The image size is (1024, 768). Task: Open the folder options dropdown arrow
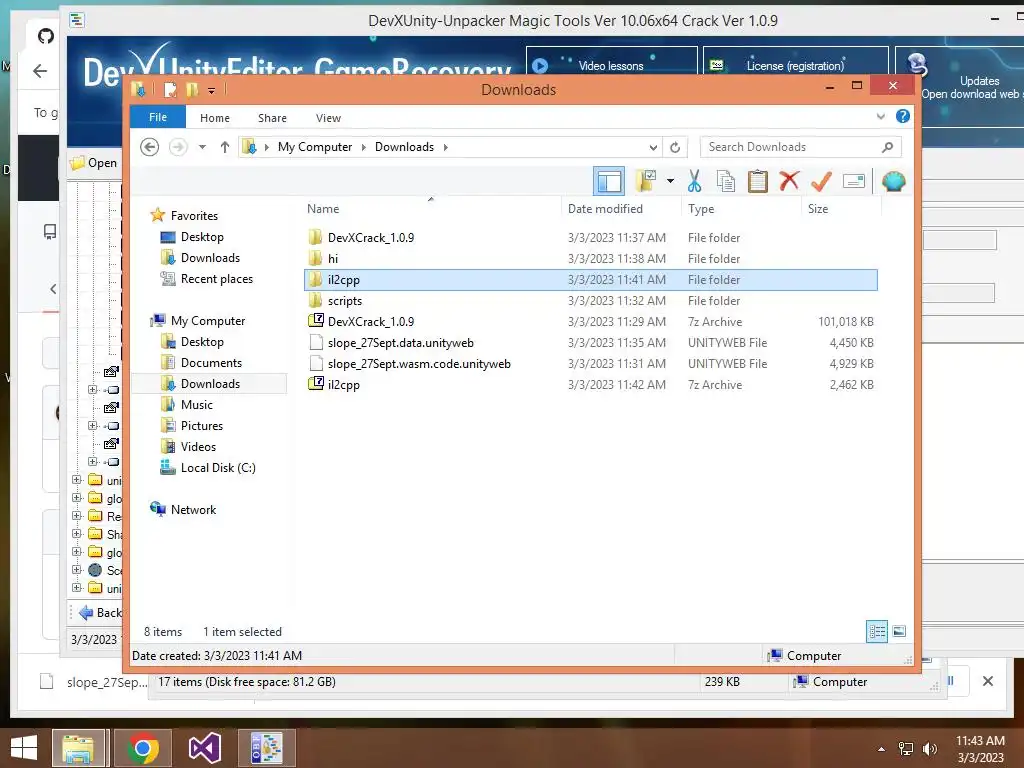coord(670,181)
